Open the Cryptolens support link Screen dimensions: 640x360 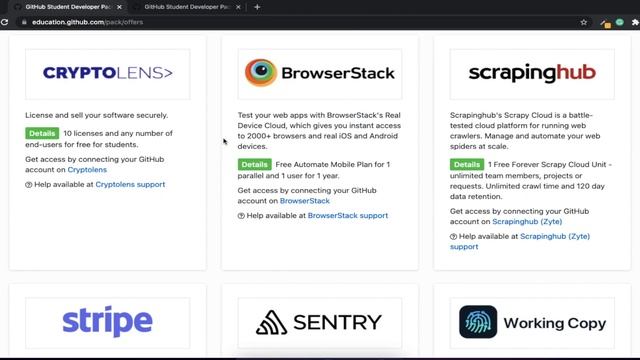pos(130,184)
